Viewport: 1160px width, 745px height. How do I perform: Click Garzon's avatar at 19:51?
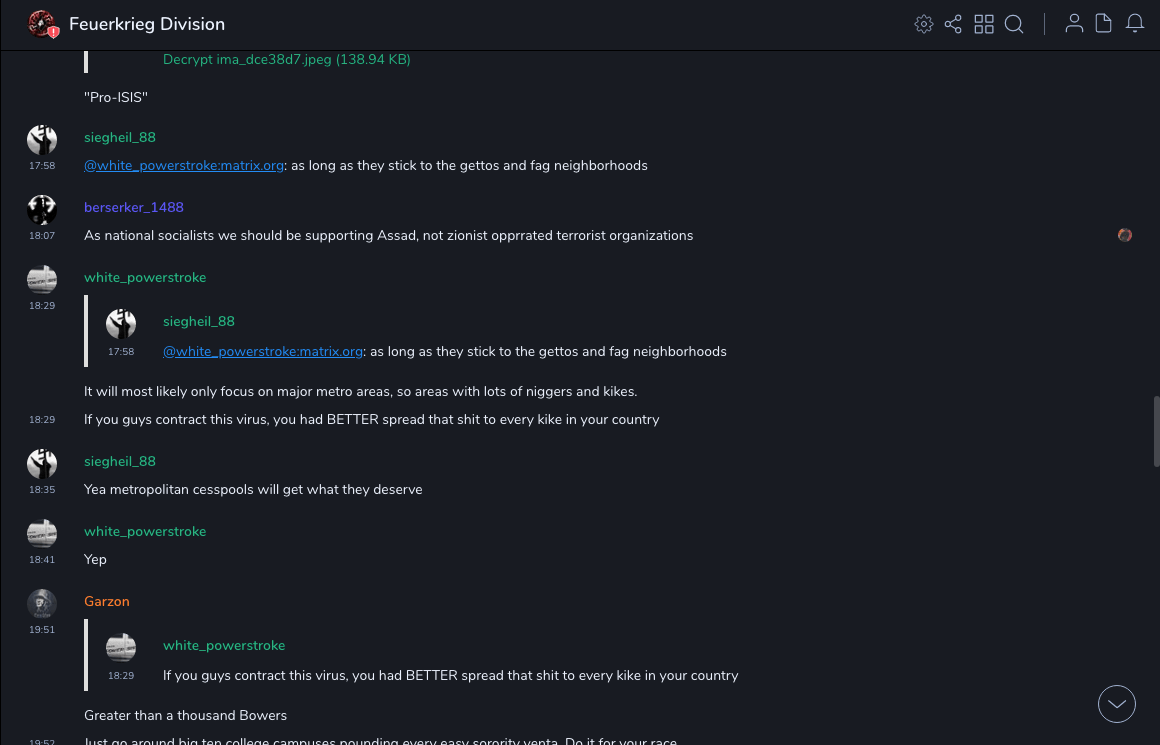[42, 604]
